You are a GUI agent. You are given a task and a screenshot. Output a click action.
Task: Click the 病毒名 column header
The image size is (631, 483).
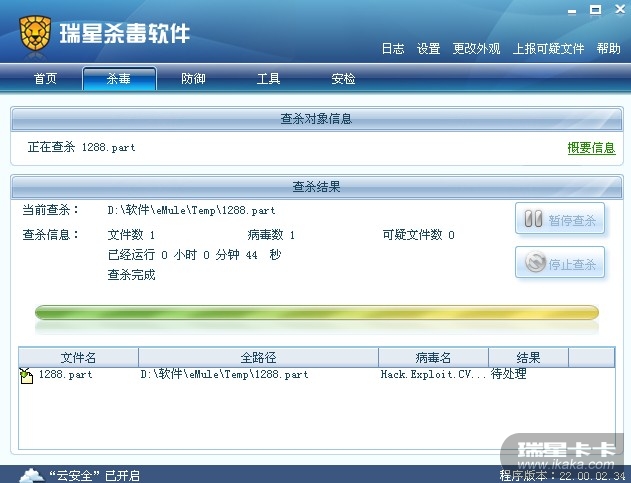pyautogui.click(x=433, y=357)
